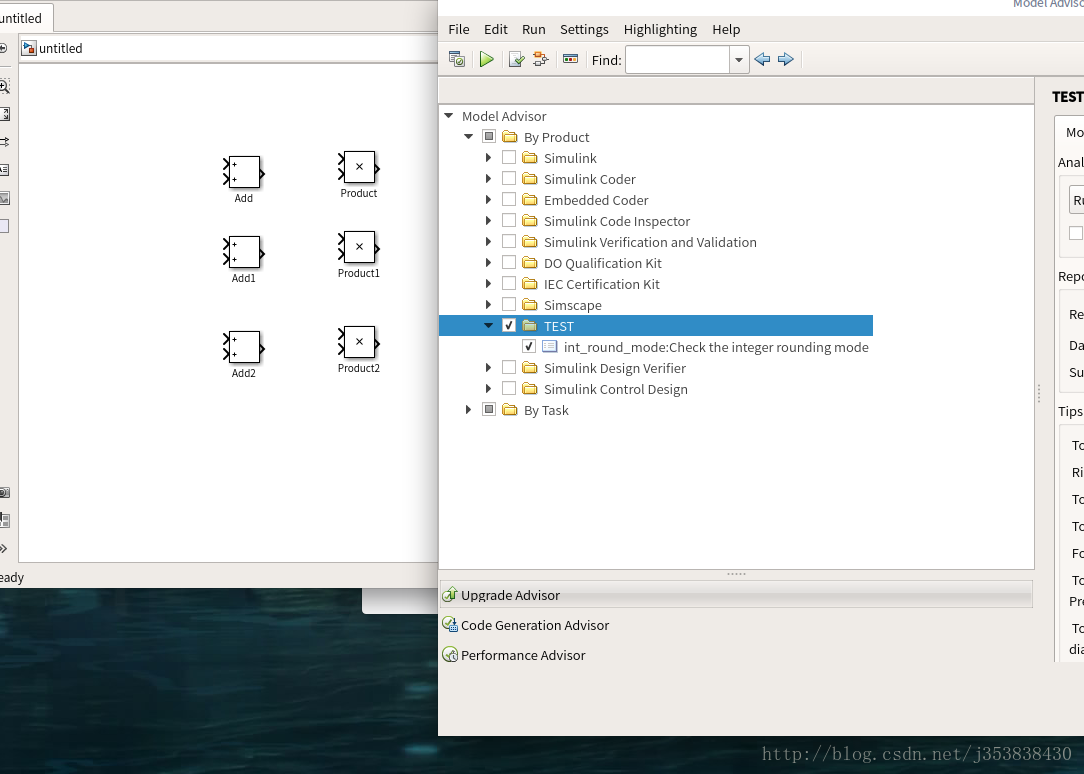This screenshot has width=1084, height=774.
Task: Click the orange block diagram toolbar icon
Action: [x=540, y=60]
